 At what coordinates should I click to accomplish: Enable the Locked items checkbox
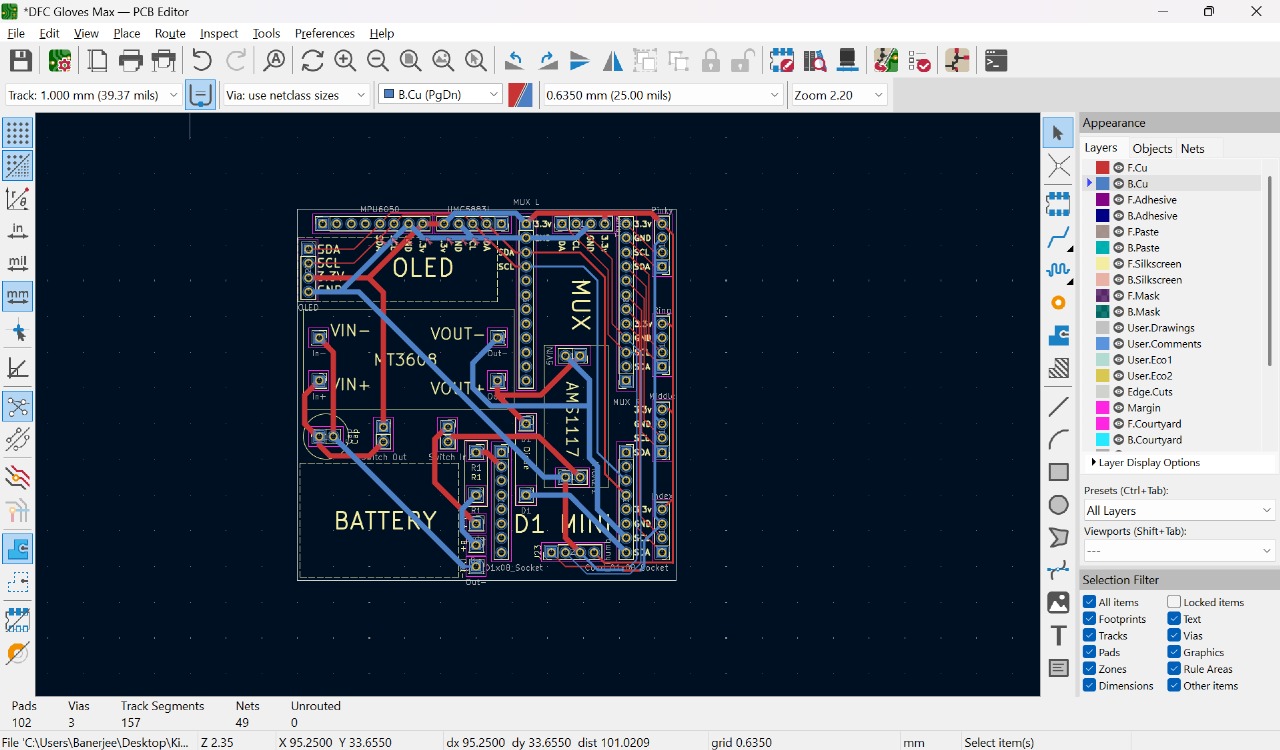point(1174,602)
